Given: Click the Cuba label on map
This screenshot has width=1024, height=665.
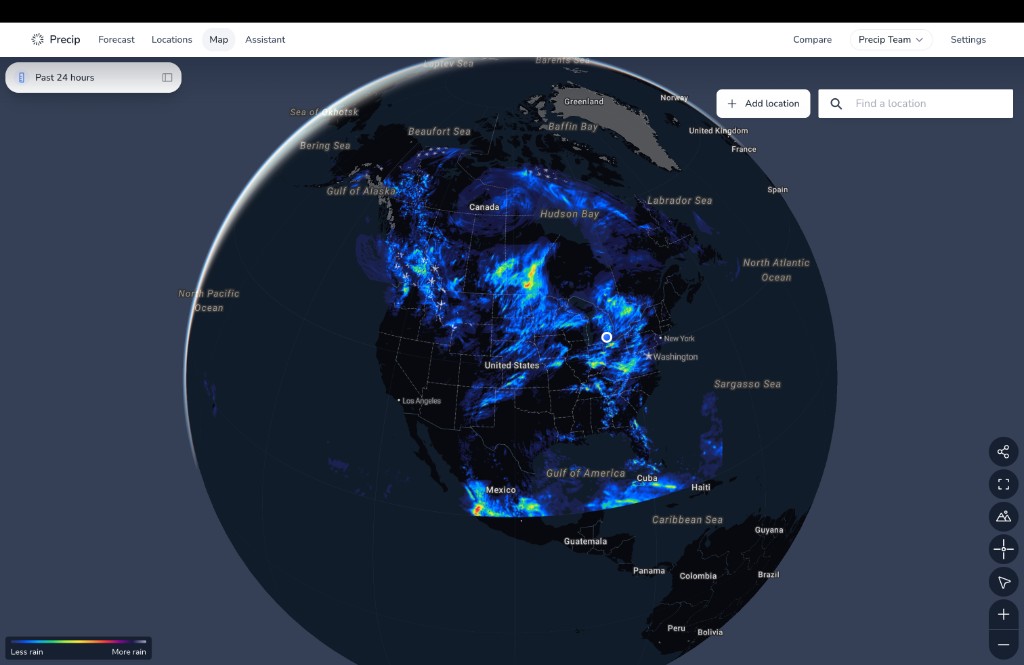Looking at the screenshot, I should [647, 478].
